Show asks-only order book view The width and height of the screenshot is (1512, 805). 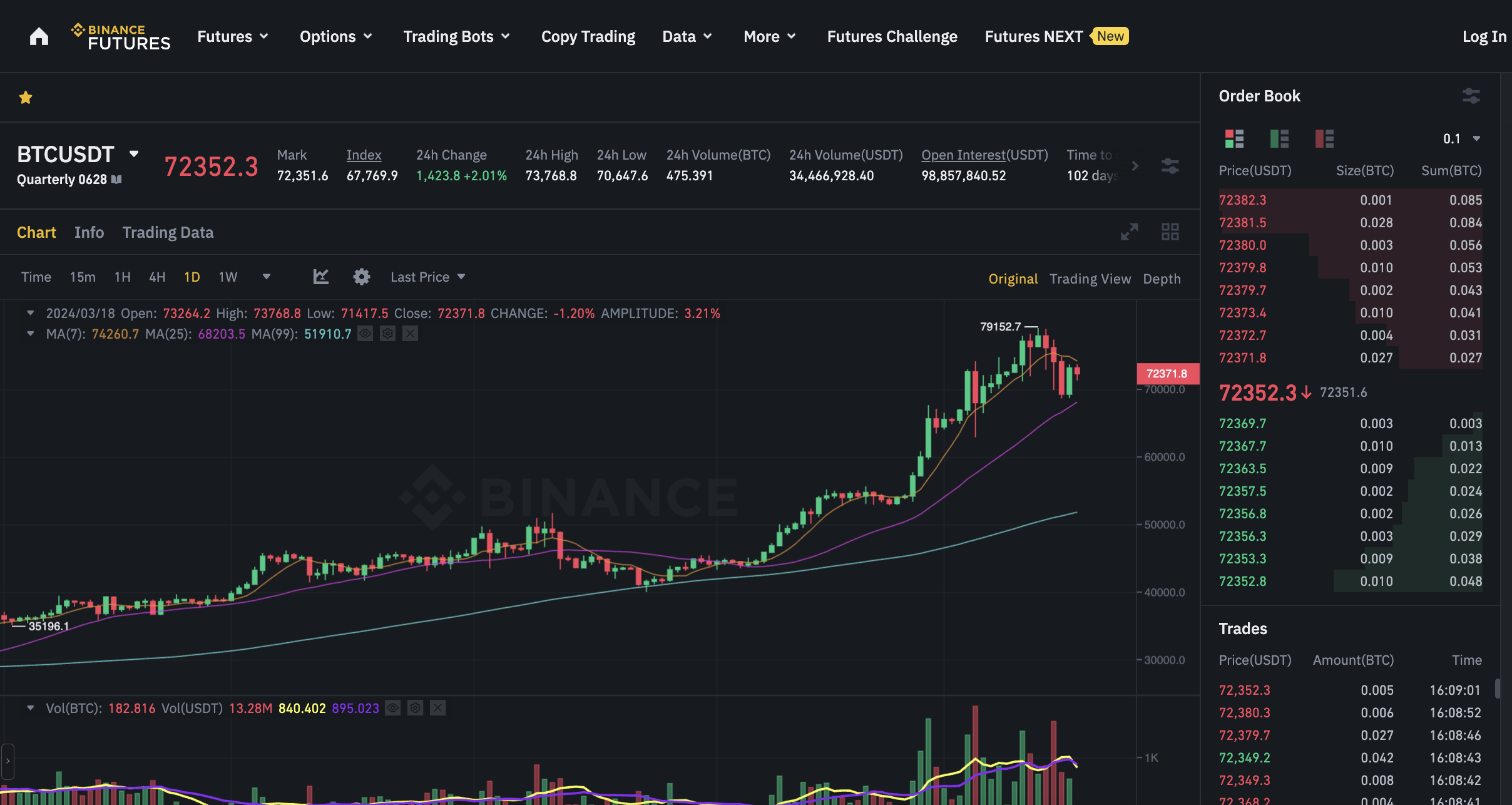(1324, 138)
